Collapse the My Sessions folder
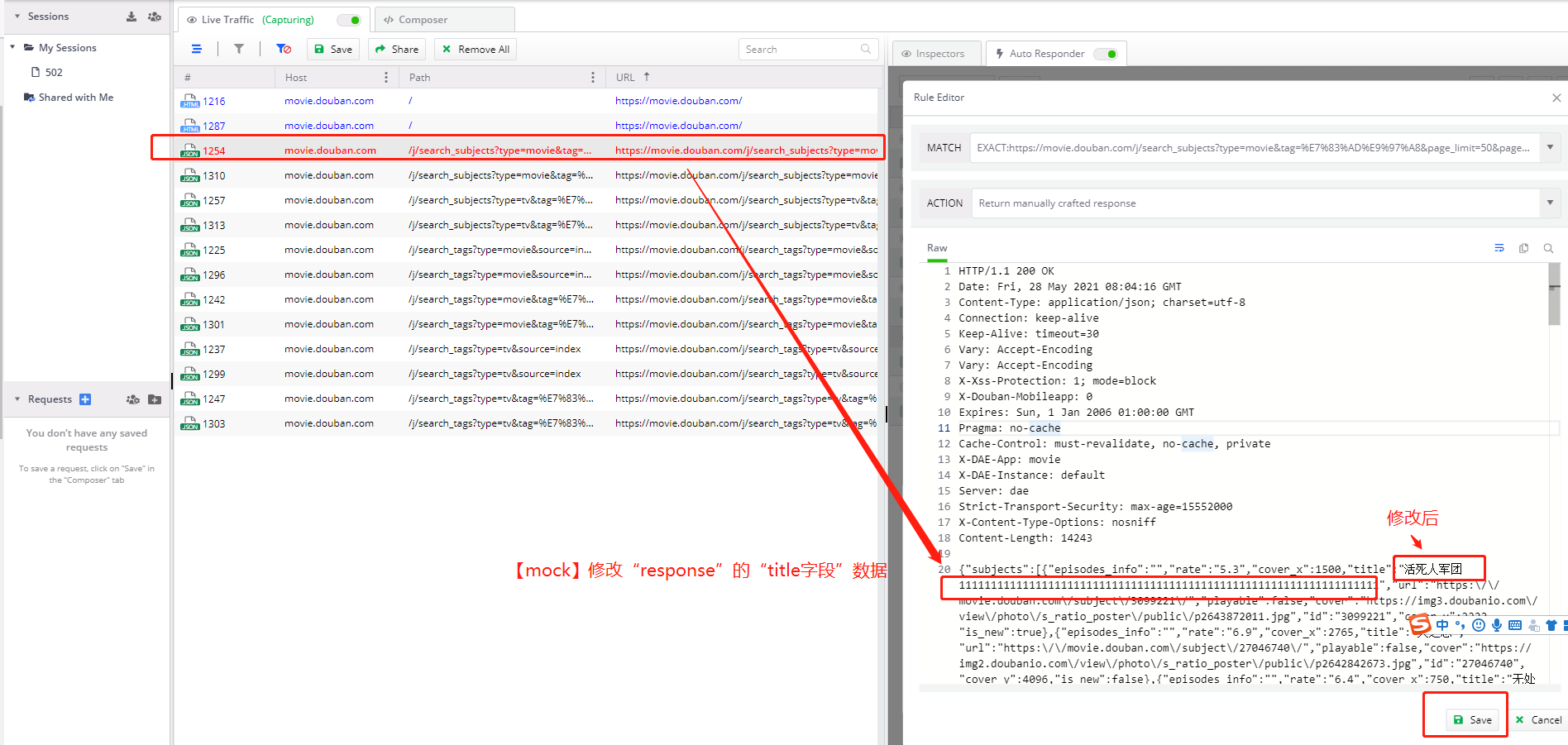This screenshot has width=1568, height=745. (x=12, y=48)
